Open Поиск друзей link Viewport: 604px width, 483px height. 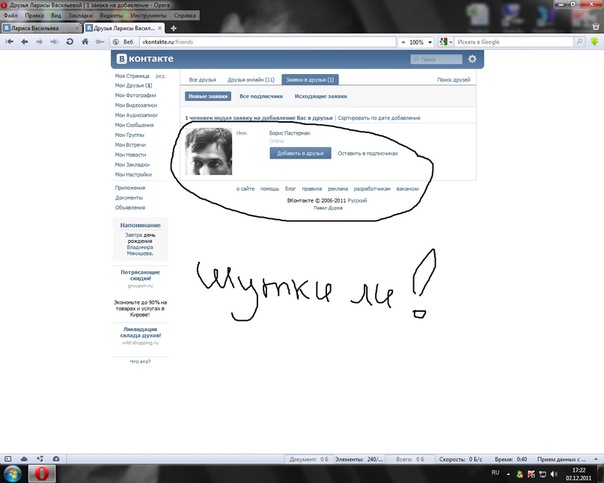[453, 80]
